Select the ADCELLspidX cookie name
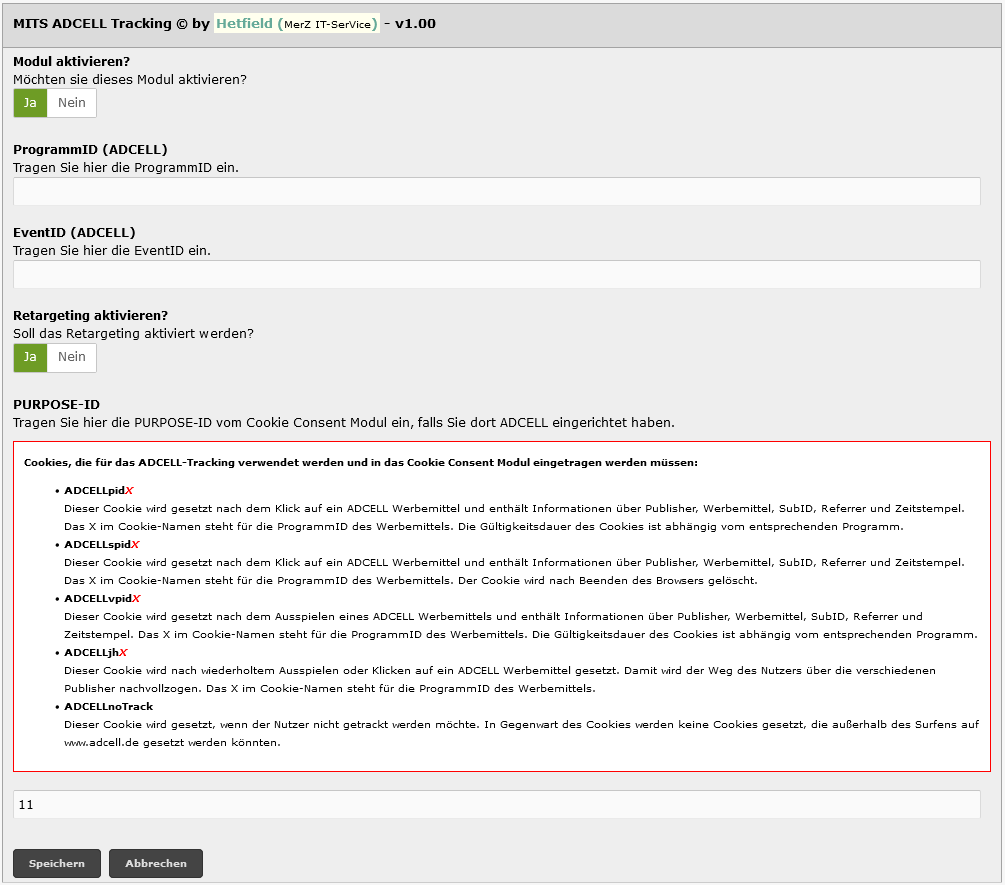 pos(102,544)
